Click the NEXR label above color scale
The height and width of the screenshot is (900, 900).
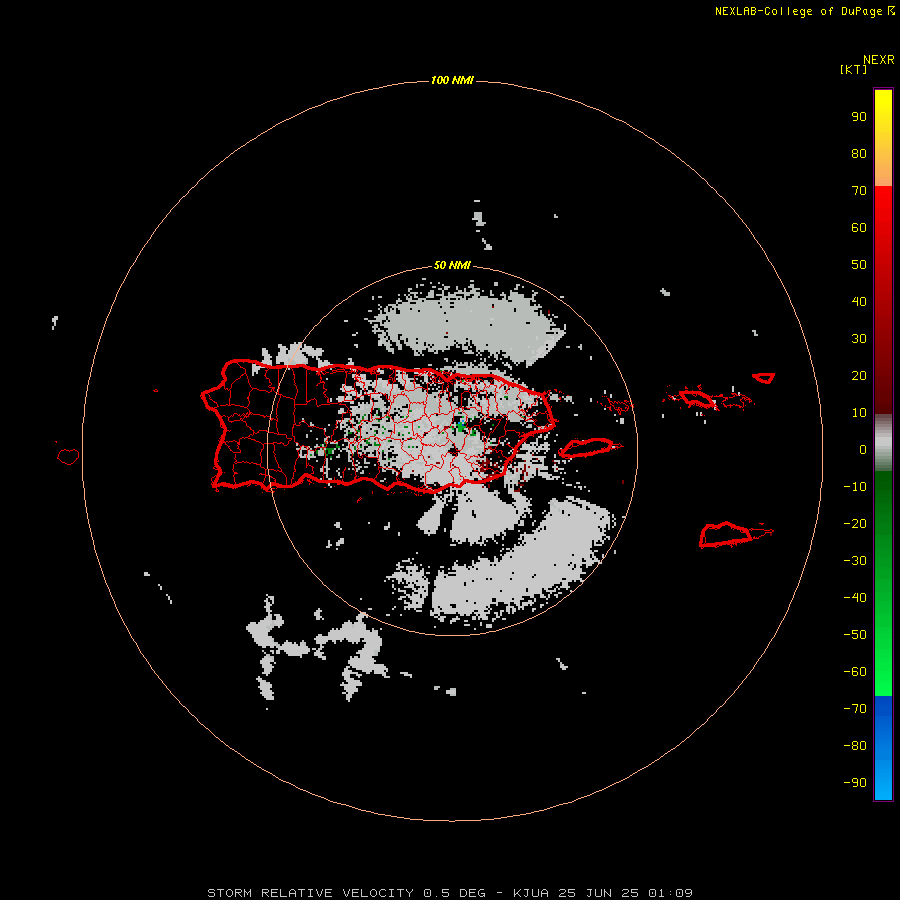pos(879,60)
